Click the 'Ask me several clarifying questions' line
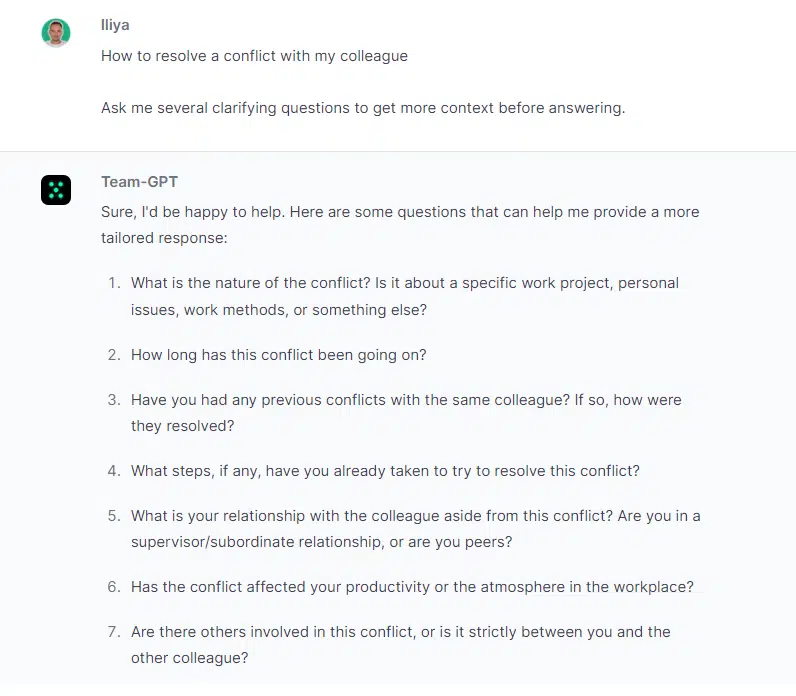Screen dimensions: 796x696 pos(363,108)
